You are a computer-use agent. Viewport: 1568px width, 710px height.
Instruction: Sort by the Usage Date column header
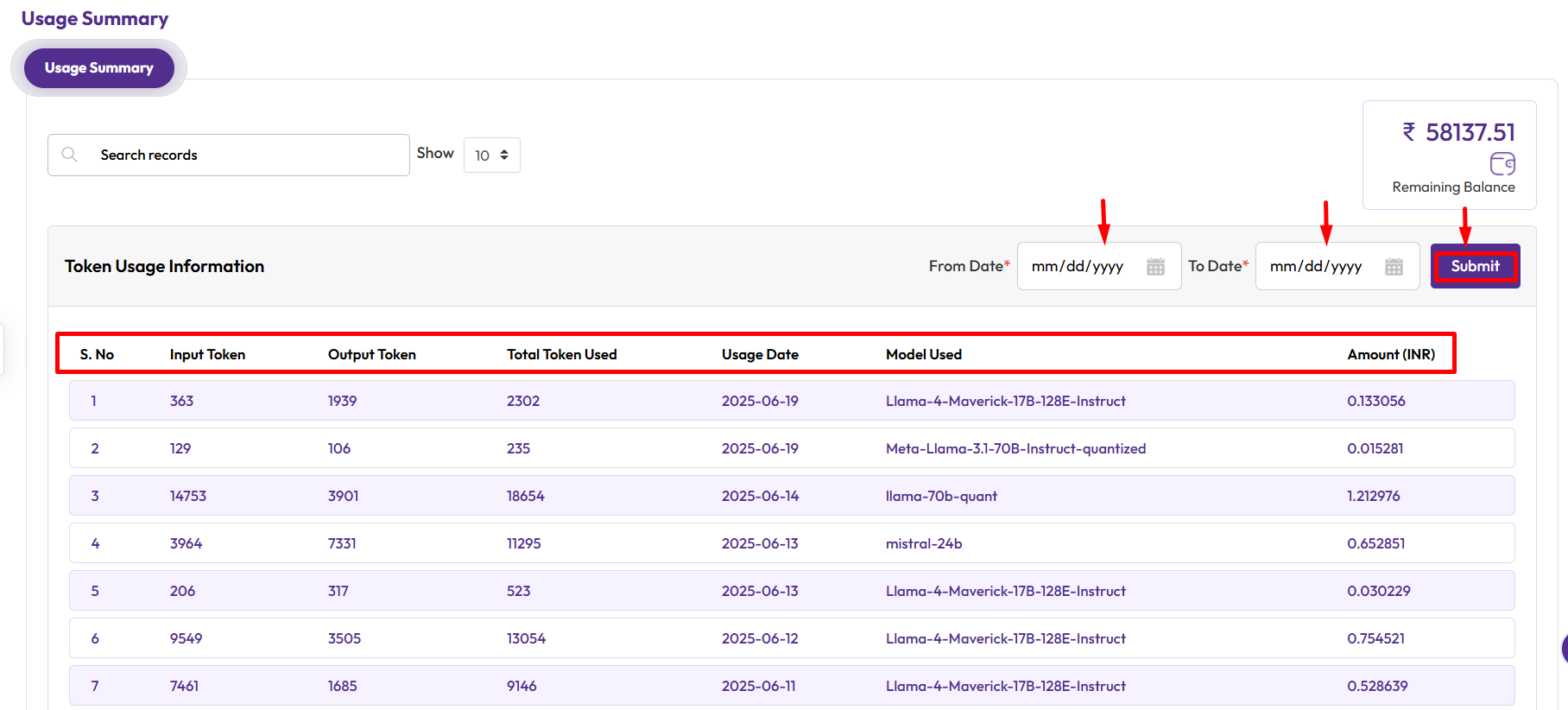point(760,354)
